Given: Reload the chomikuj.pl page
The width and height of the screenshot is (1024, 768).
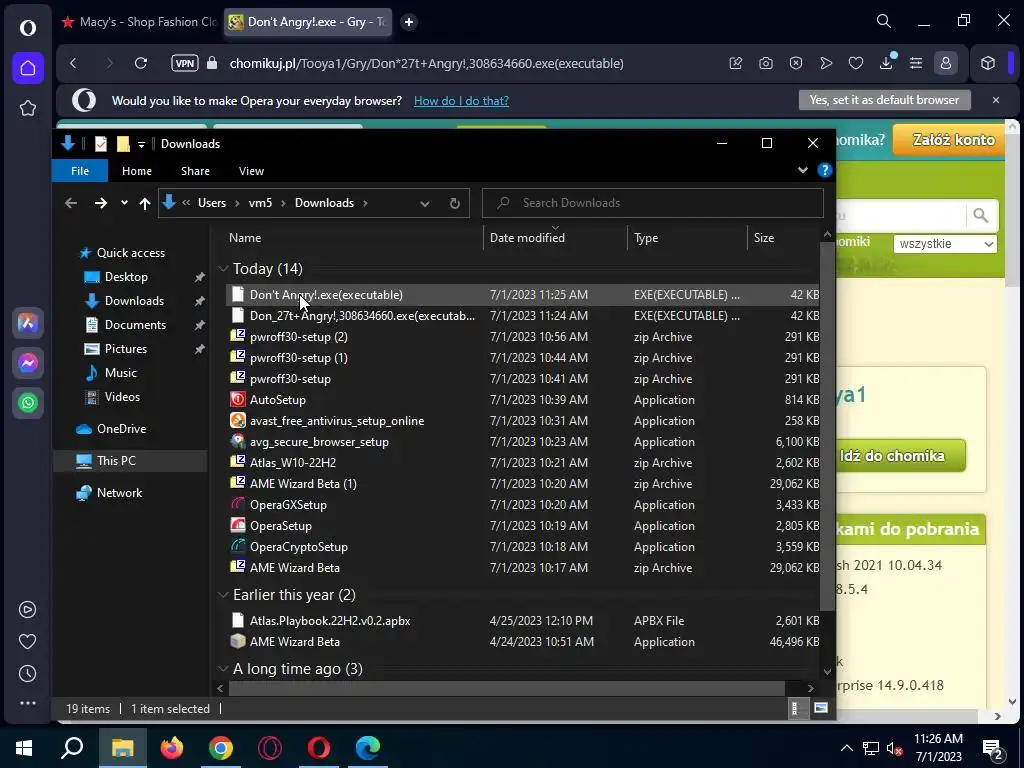Looking at the screenshot, I should (x=140, y=63).
